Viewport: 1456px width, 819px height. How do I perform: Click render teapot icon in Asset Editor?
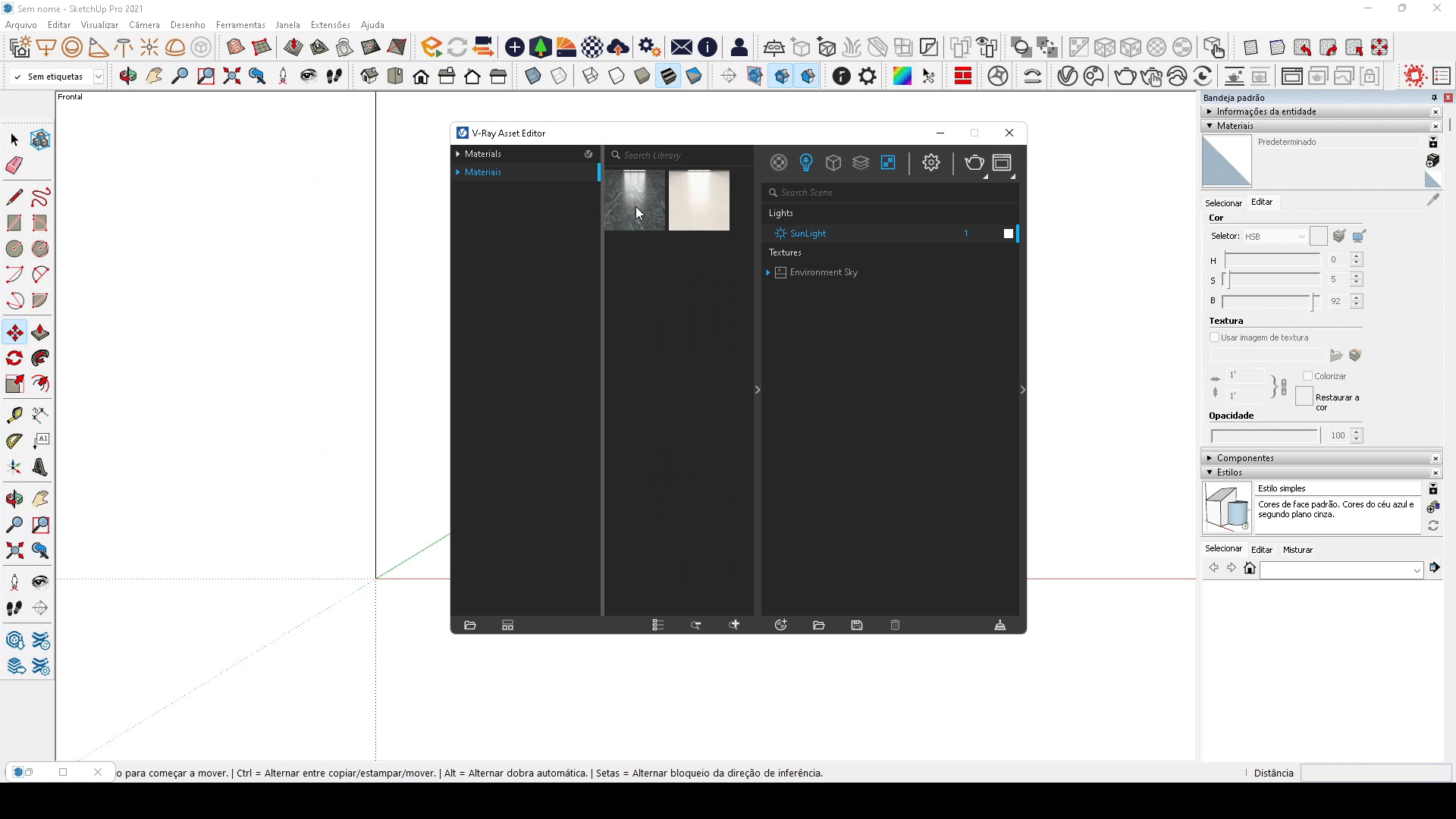click(974, 162)
